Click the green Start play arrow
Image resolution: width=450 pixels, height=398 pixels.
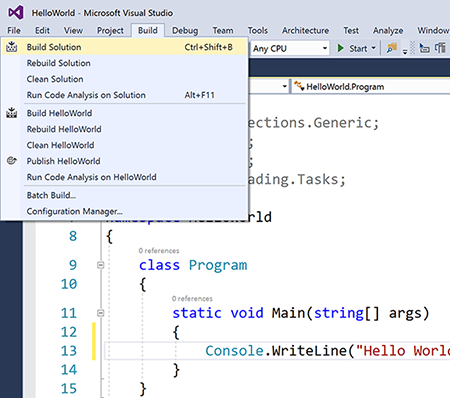click(340, 48)
